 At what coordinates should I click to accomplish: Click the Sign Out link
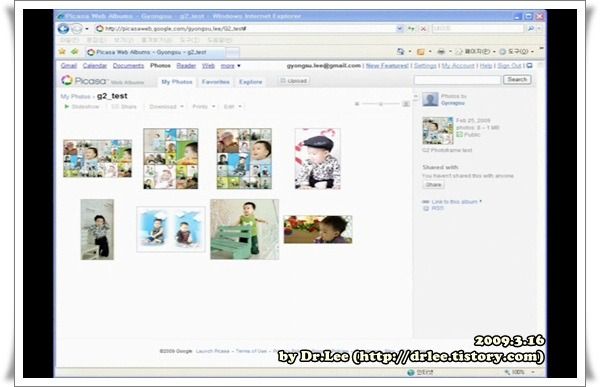point(509,66)
